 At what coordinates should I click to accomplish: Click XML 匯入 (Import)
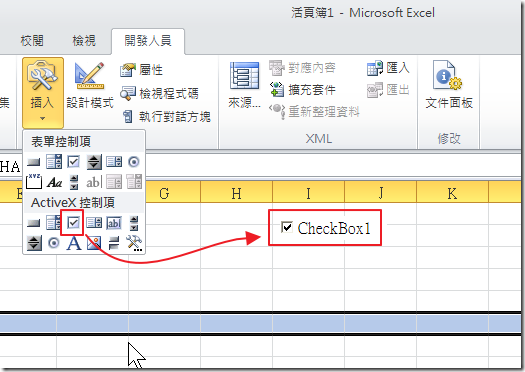(x=388, y=68)
